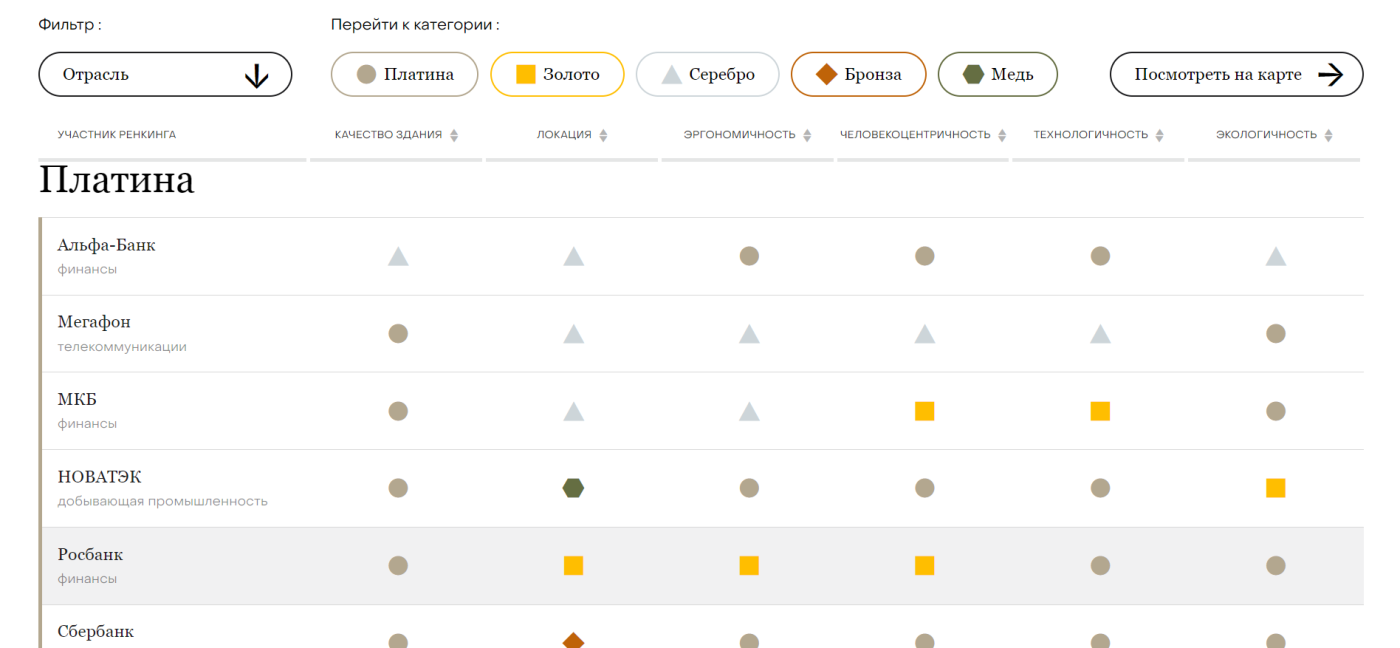The height and width of the screenshot is (648, 1400).
Task: Select the Альфа-Банк participant name
Action: [106, 245]
